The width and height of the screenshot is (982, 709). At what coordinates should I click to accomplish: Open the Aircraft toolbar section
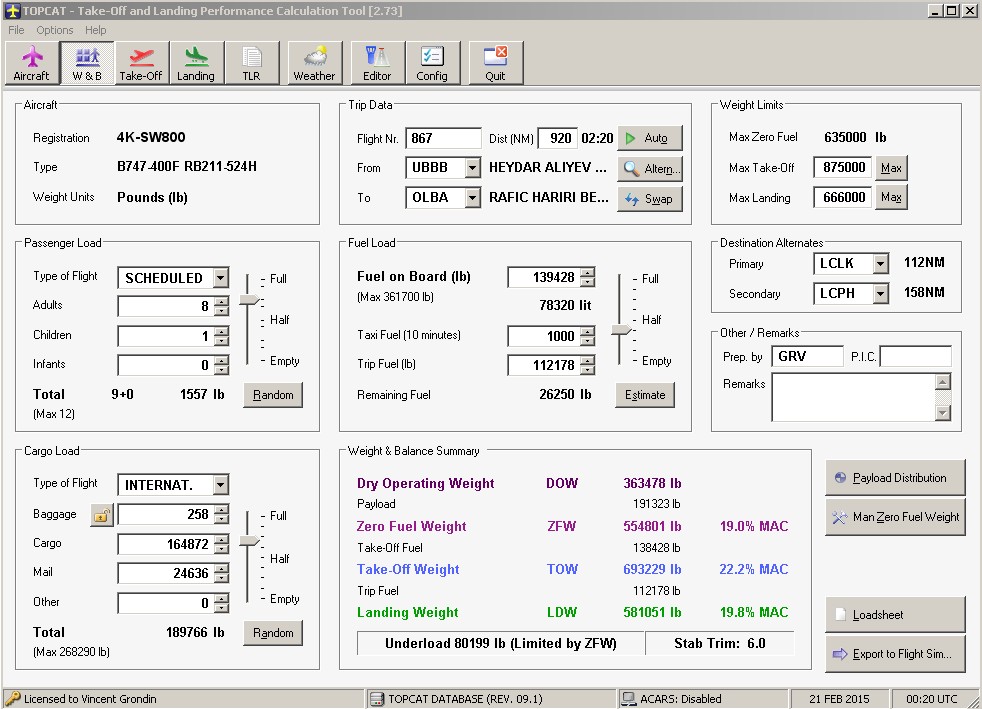coord(32,63)
